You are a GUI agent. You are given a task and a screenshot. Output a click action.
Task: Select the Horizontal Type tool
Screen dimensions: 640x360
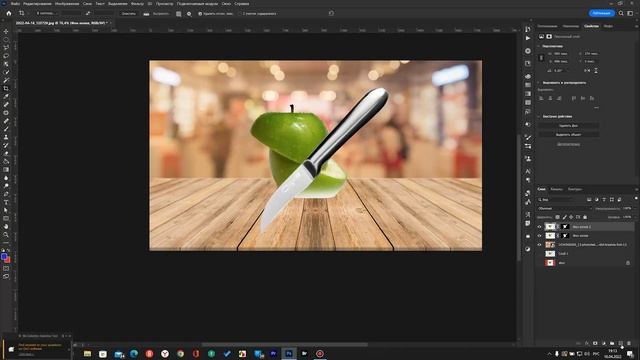coord(6,202)
